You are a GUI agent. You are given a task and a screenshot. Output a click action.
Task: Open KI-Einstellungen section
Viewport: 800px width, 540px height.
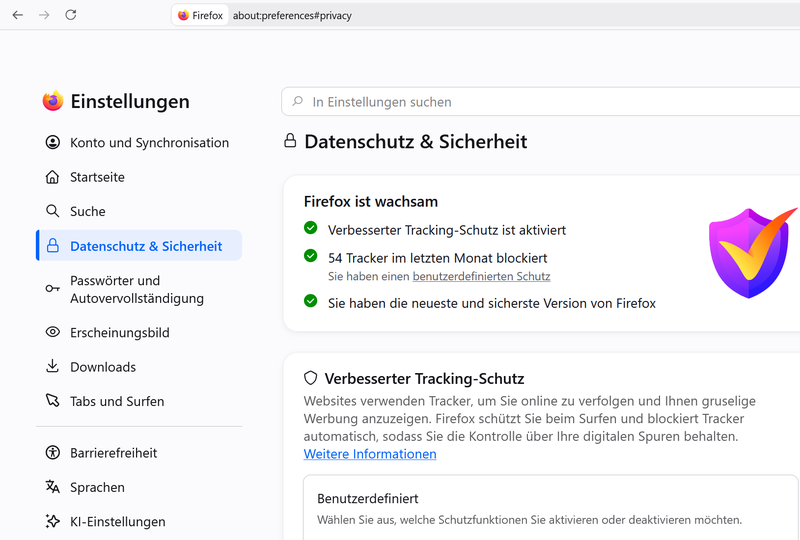[139, 522]
